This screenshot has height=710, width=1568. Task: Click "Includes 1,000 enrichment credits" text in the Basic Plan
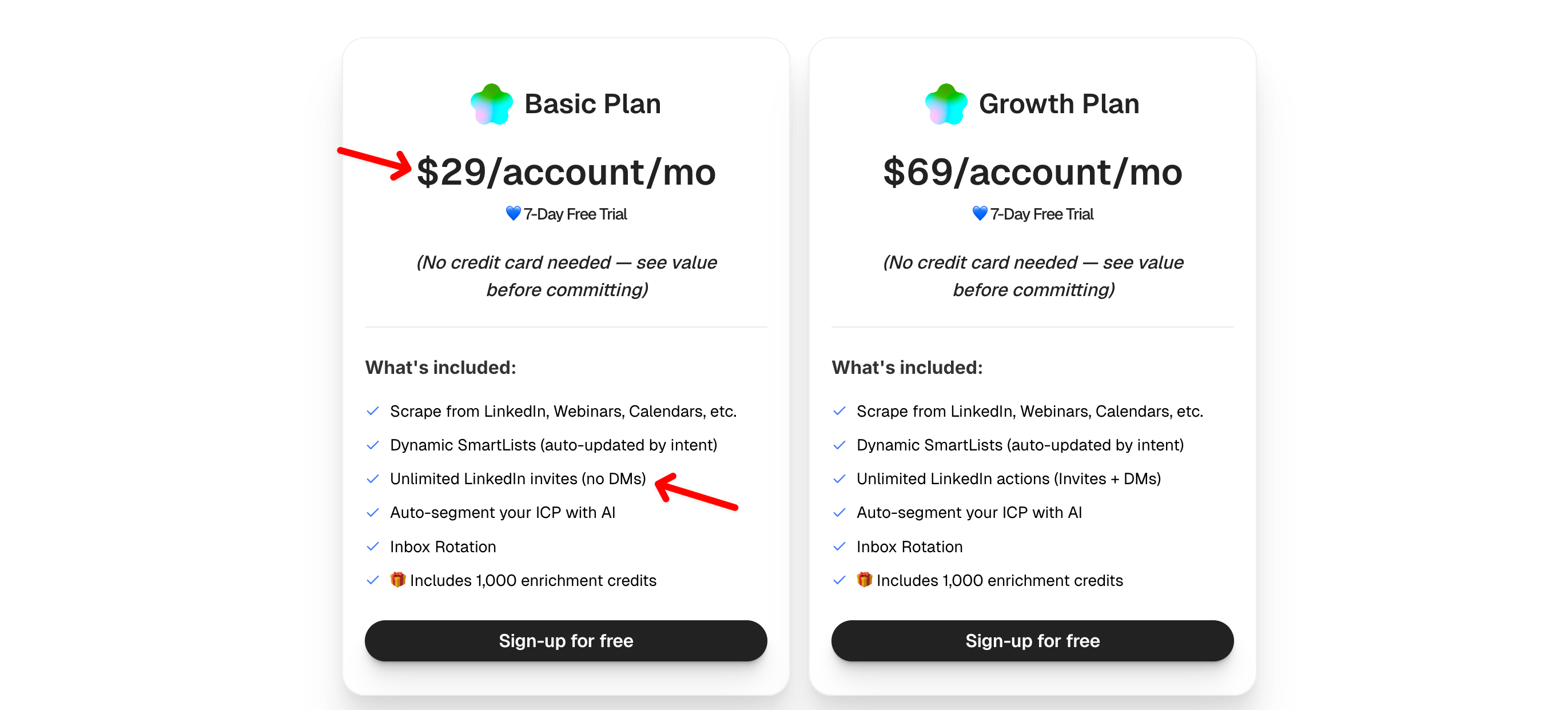(x=532, y=580)
